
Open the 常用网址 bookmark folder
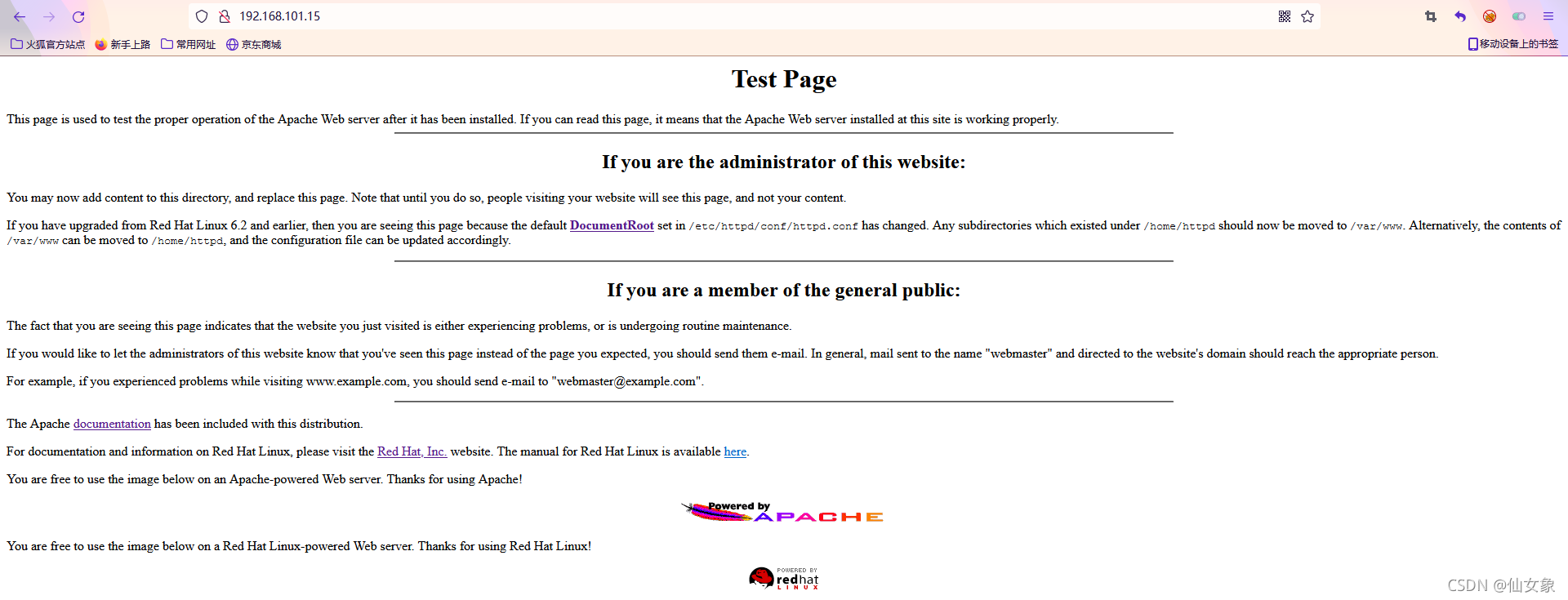point(189,44)
